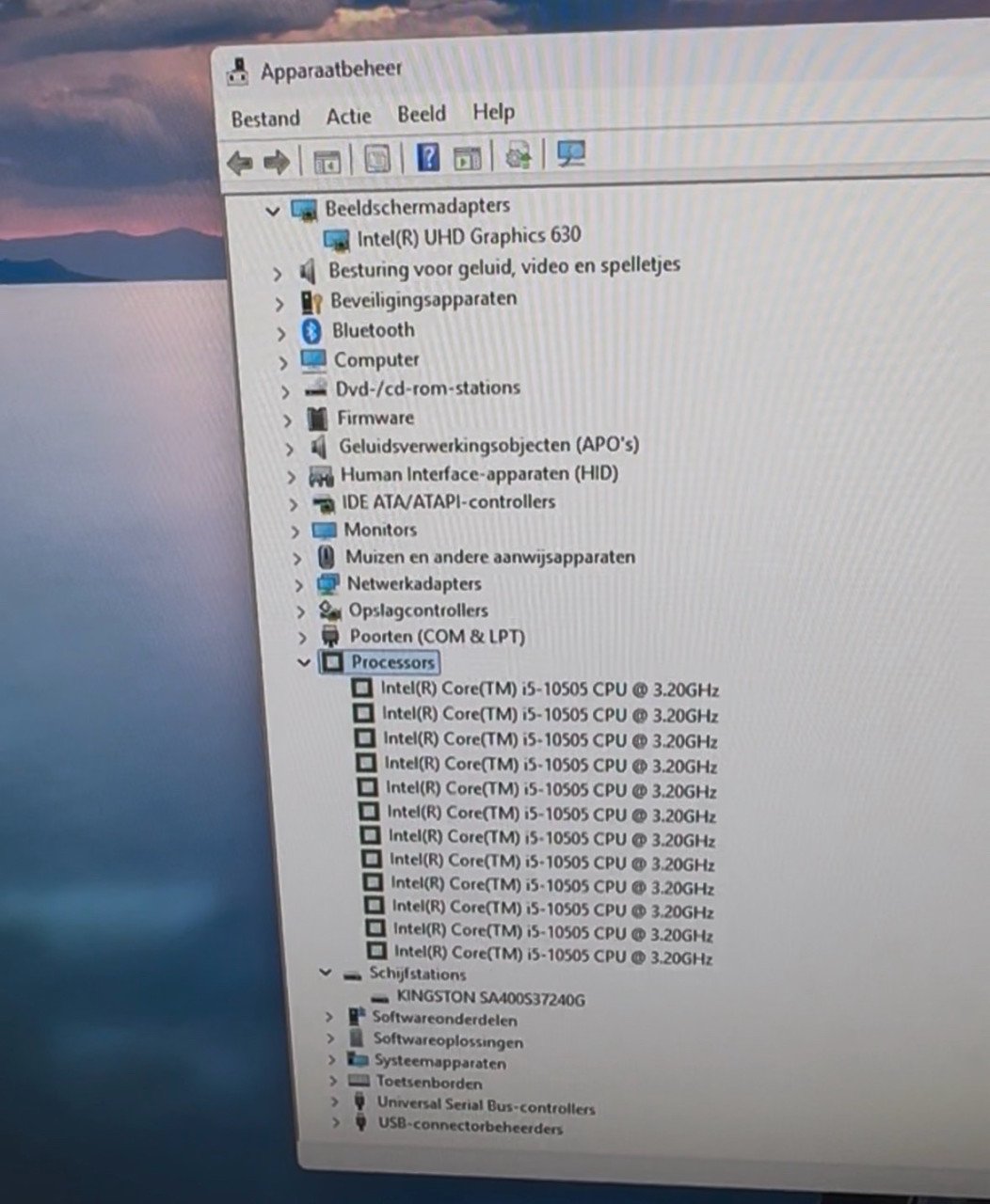
Task: Collapse the Processors category
Action: point(303,662)
